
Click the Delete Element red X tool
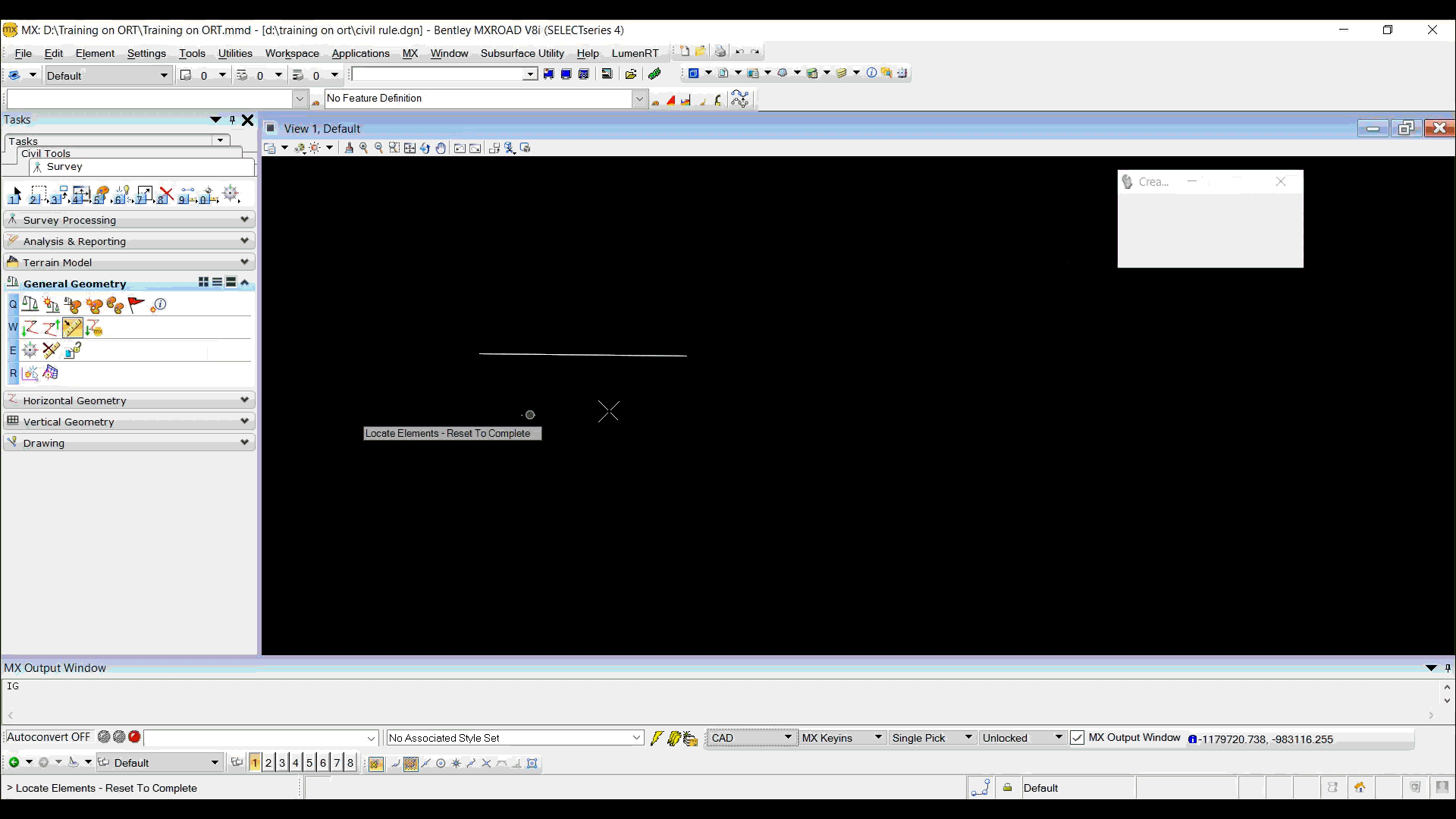(x=166, y=195)
